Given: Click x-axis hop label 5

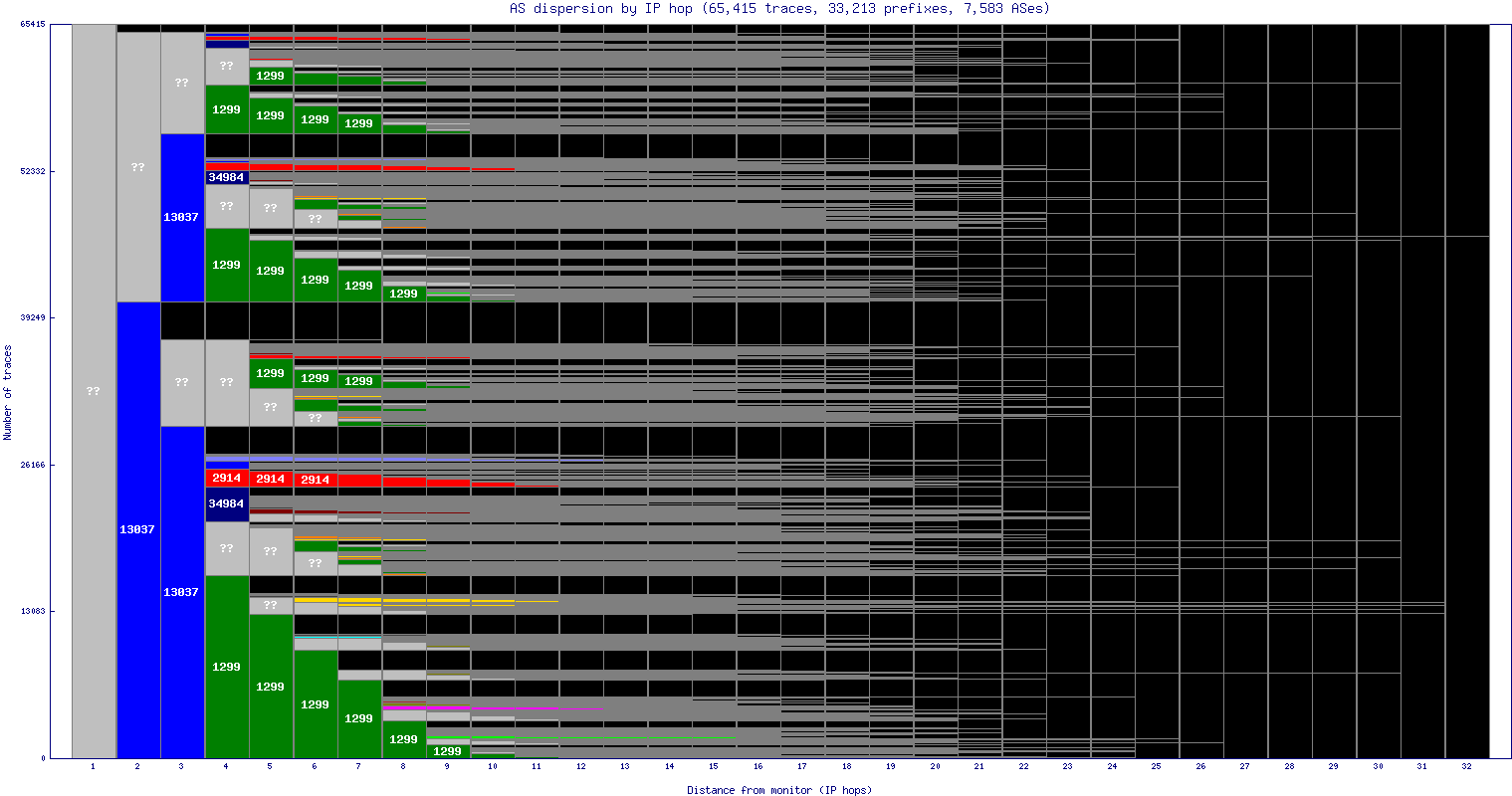Looking at the screenshot, I should click(x=271, y=767).
